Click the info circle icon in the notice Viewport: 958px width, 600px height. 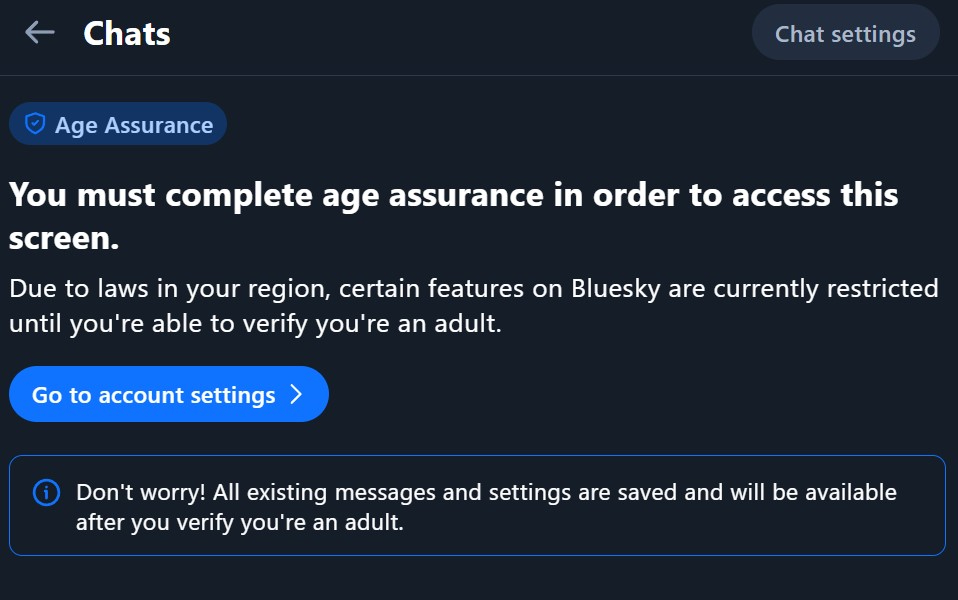(46, 493)
